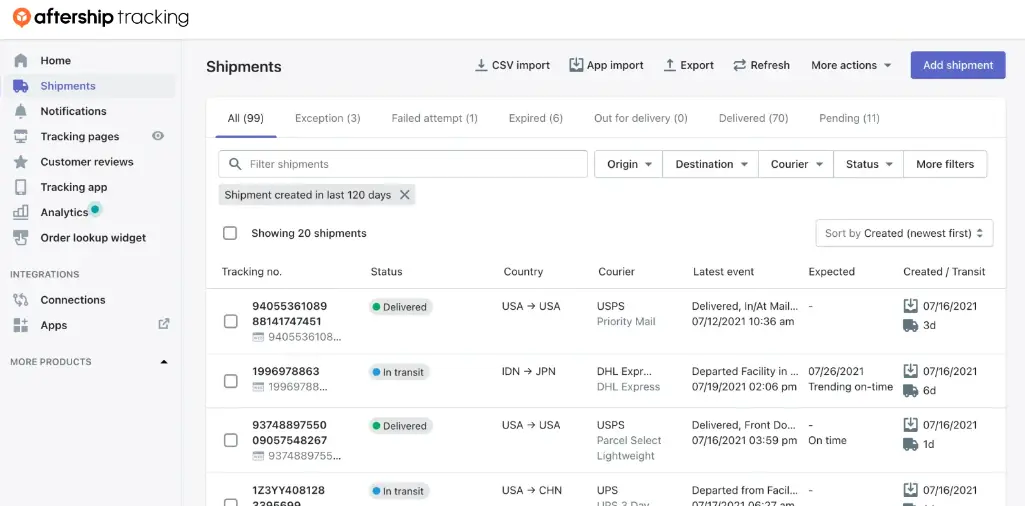
Task: Open the More actions dropdown
Action: point(851,65)
